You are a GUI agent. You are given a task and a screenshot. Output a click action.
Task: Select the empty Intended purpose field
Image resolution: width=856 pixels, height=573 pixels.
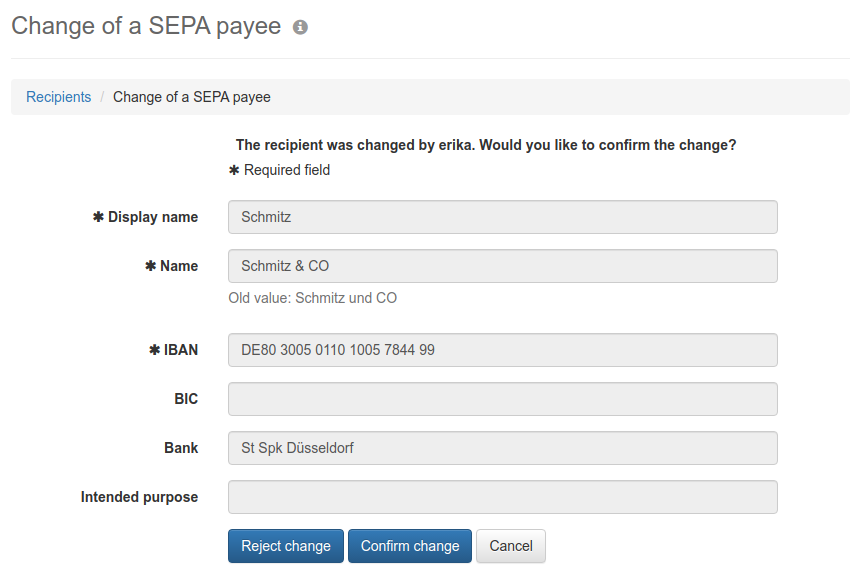503,497
